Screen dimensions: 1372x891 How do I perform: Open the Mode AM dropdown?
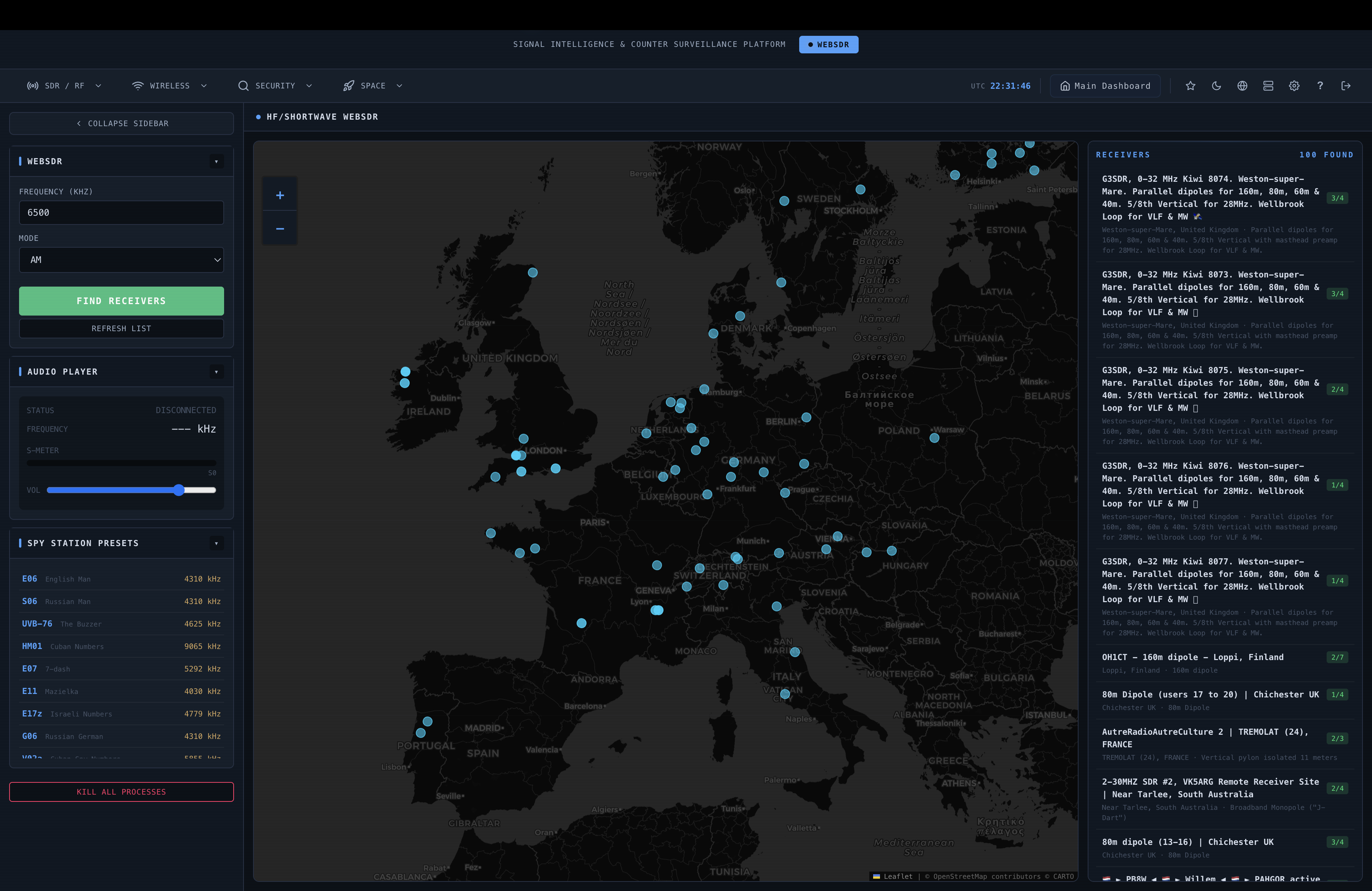(121, 260)
